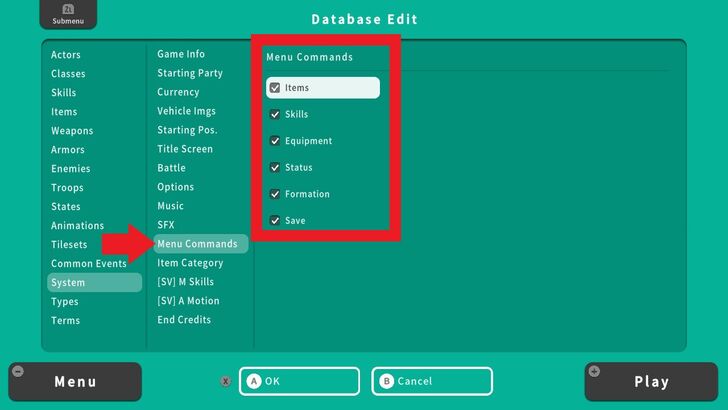
Task: Select Skills in the left database list
Action: 64,93
